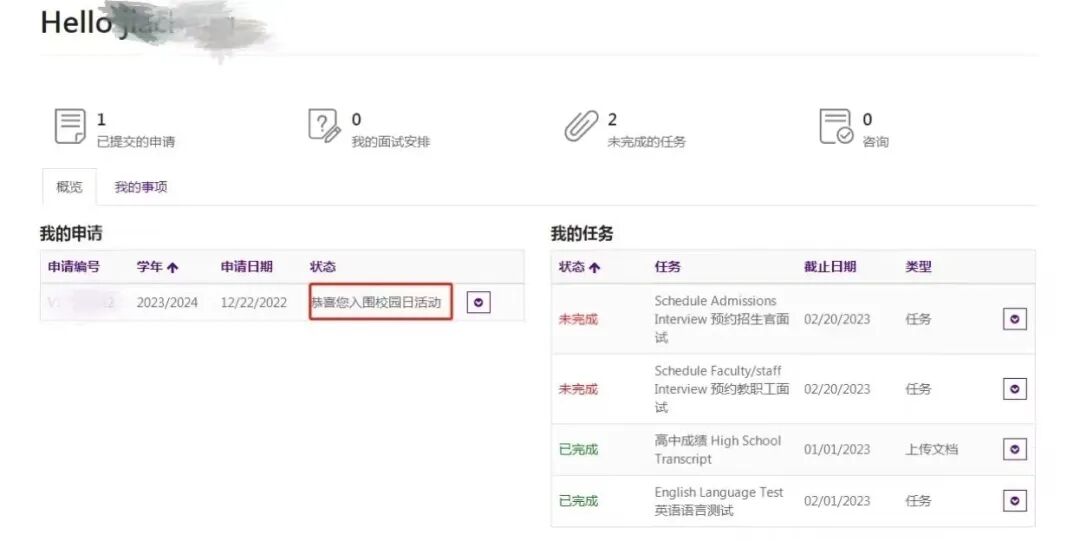Click the Schedule Faculty/staff Interview task name
Viewport: 1080px width, 541px height.
pos(721,389)
